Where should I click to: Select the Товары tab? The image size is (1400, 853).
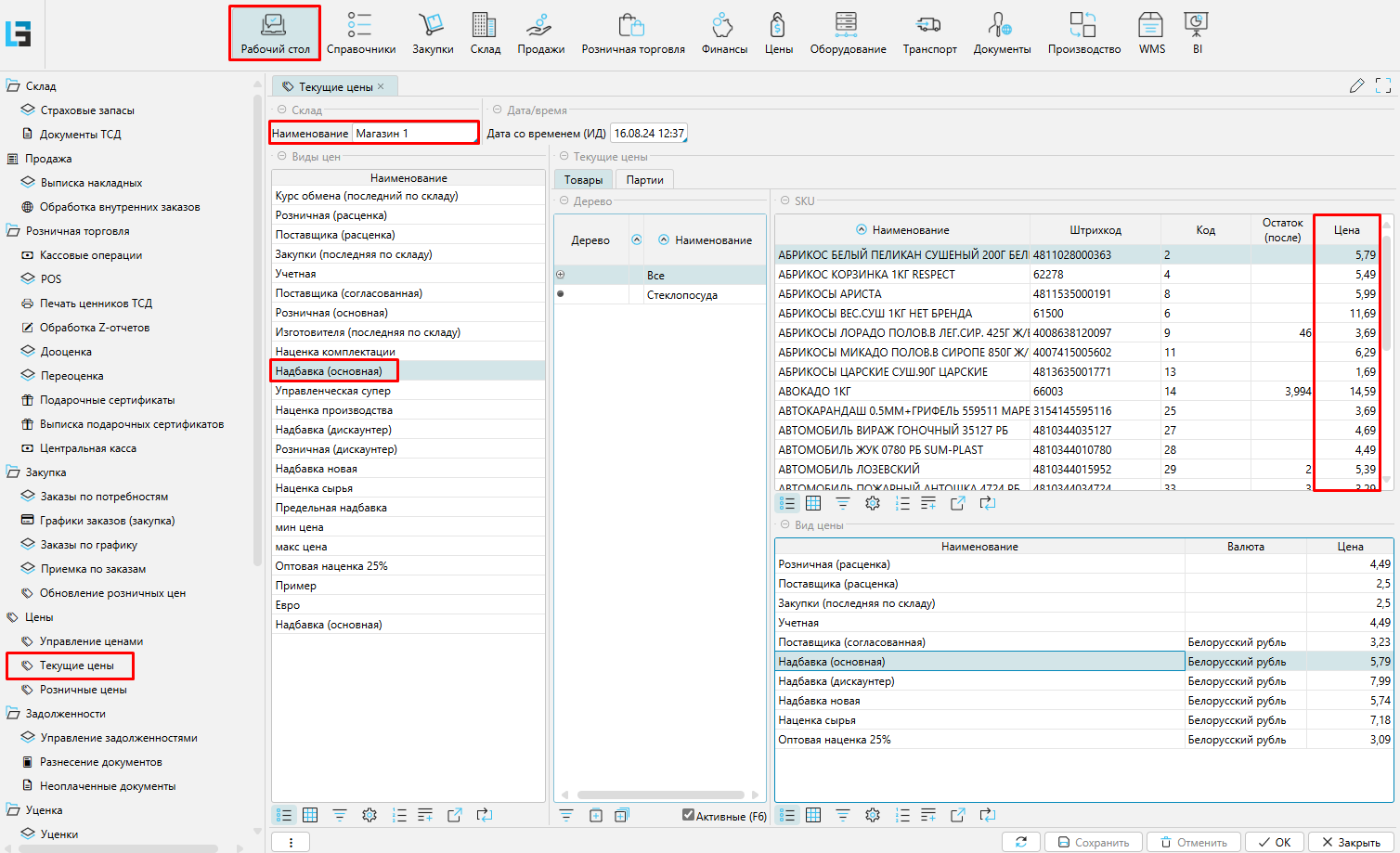coord(583,180)
